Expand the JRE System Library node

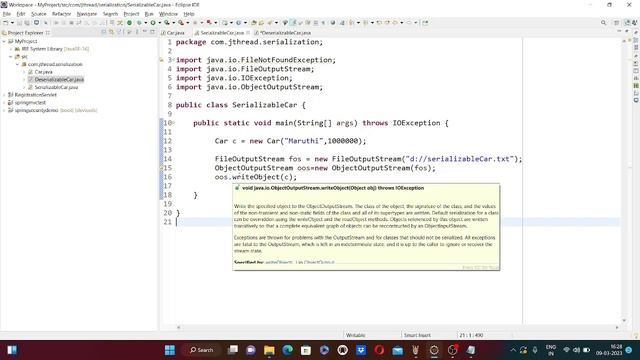click(x=11, y=49)
